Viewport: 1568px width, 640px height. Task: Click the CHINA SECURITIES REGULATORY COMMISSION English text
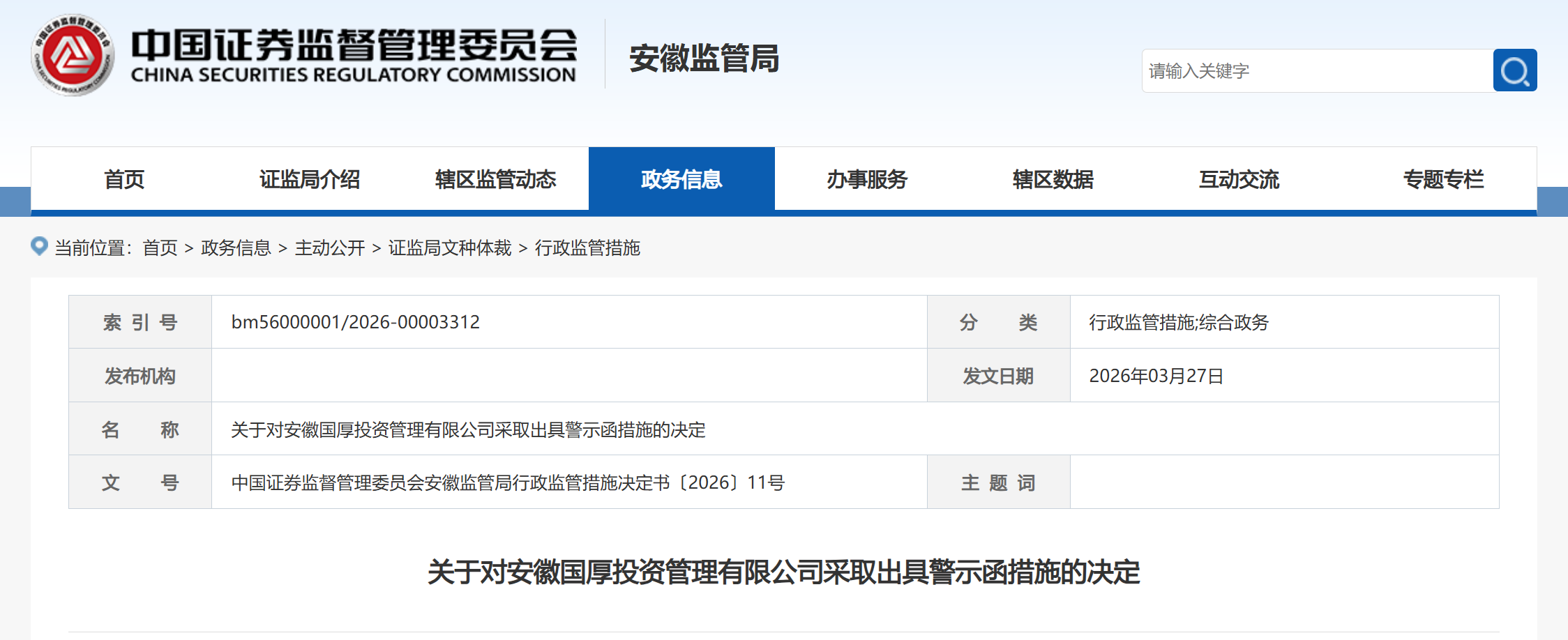[x=354, y=75]
